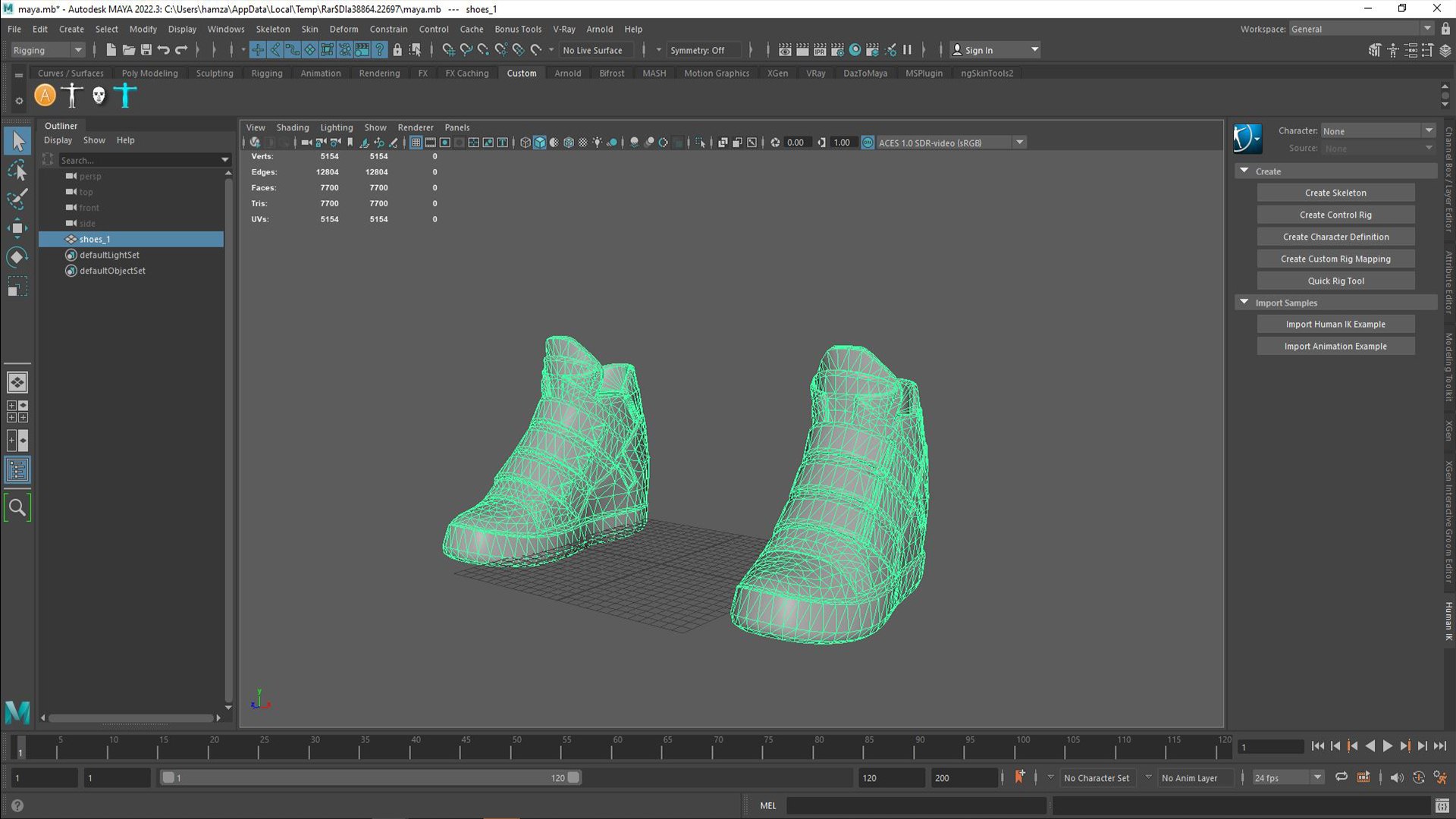This screenshot has height=819, width=1456.
Task: Collapse the Create section
Action: (x=1244, y=171)
